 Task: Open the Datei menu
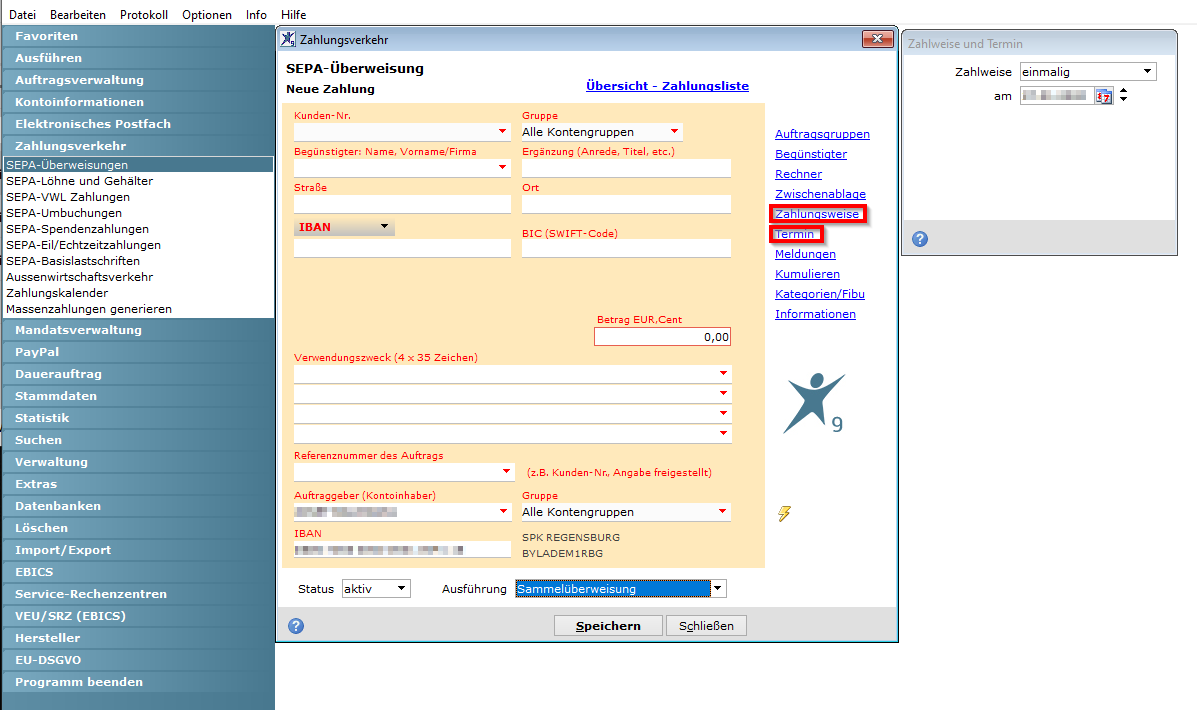(22, 15)
